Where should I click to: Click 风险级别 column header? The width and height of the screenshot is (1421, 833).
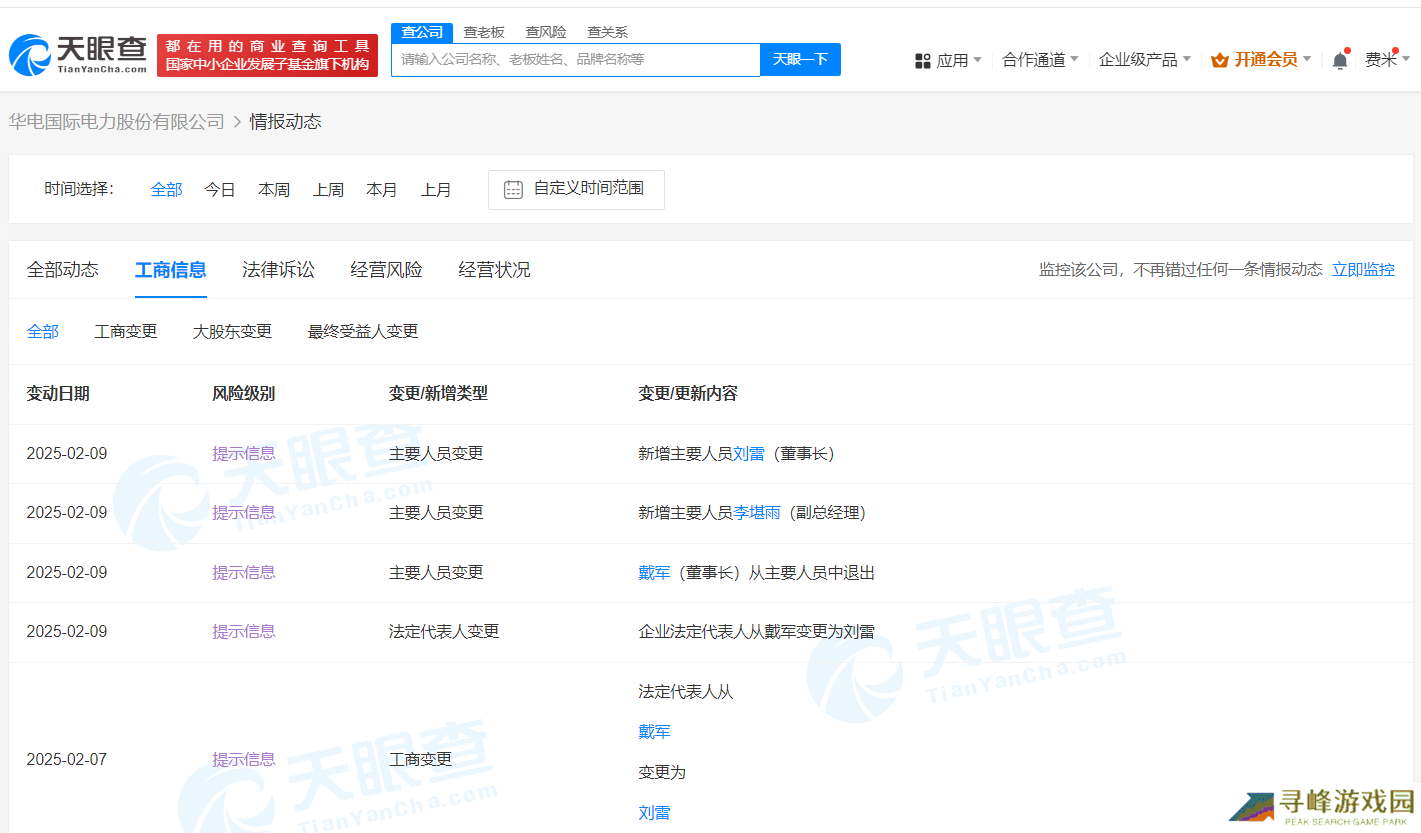click(x=244, y=393)
